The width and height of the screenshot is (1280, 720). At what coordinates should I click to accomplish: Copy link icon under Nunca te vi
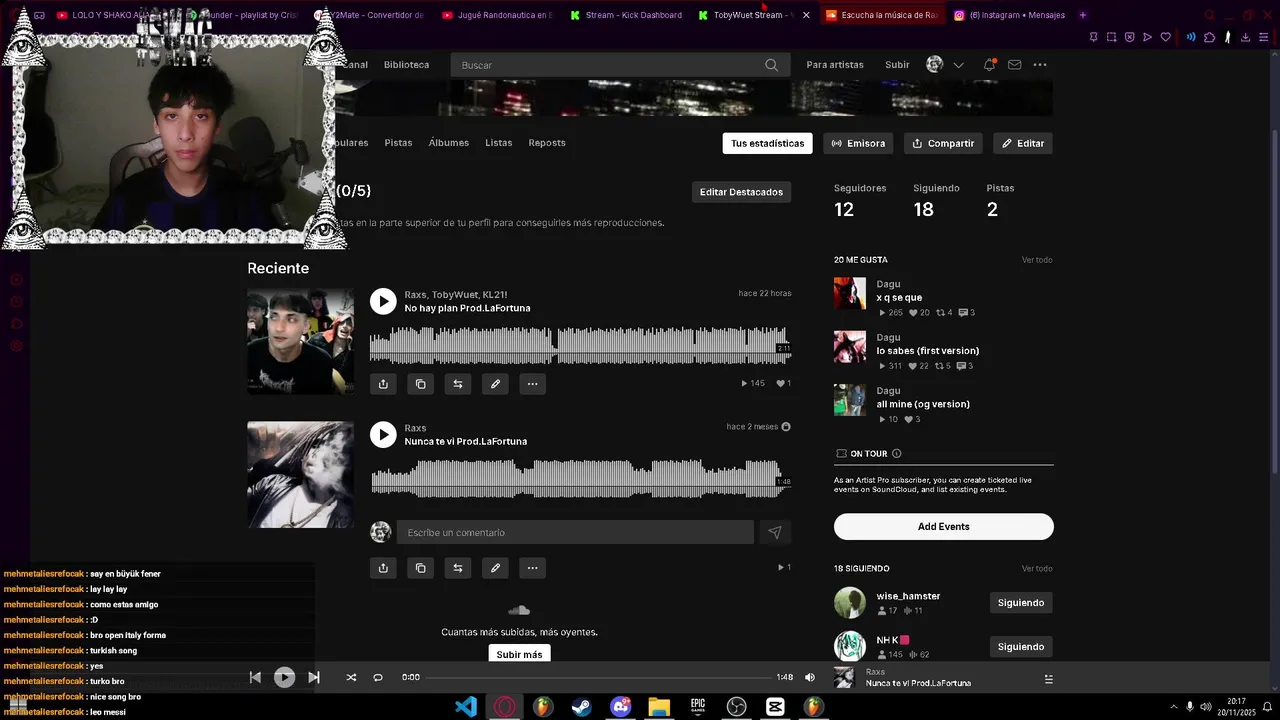pyautogui.click(x=420, y=568)
